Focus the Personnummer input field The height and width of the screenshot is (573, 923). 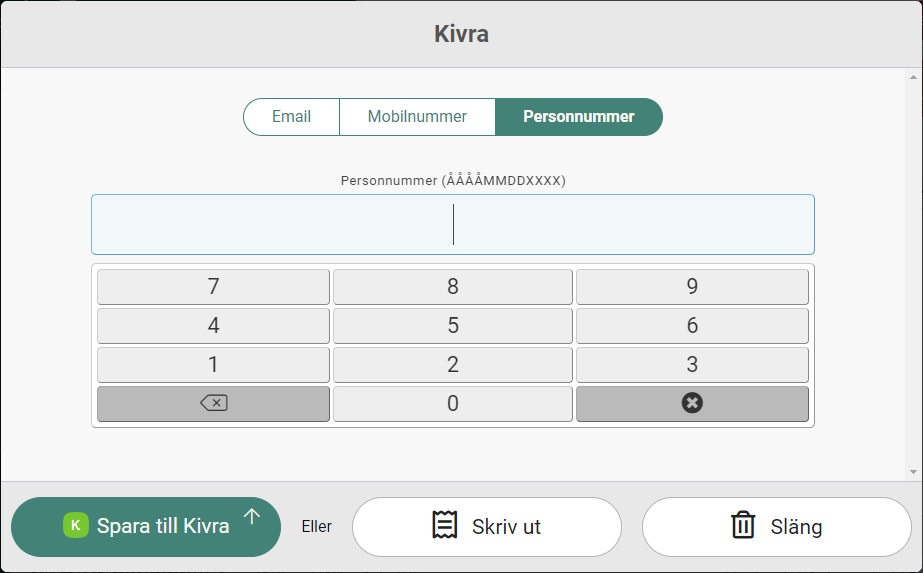click(x=452, y=224)
